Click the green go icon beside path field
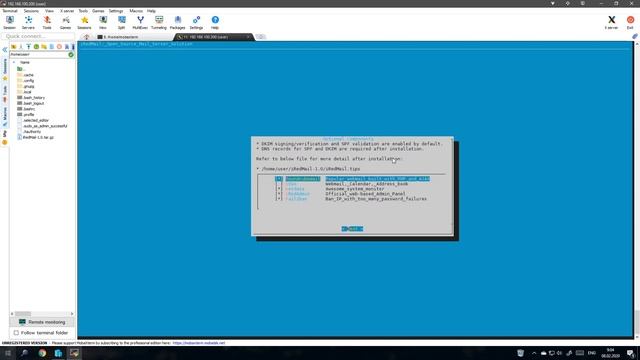Viewport: 640px width, 360px height. (x=71, y=54)
